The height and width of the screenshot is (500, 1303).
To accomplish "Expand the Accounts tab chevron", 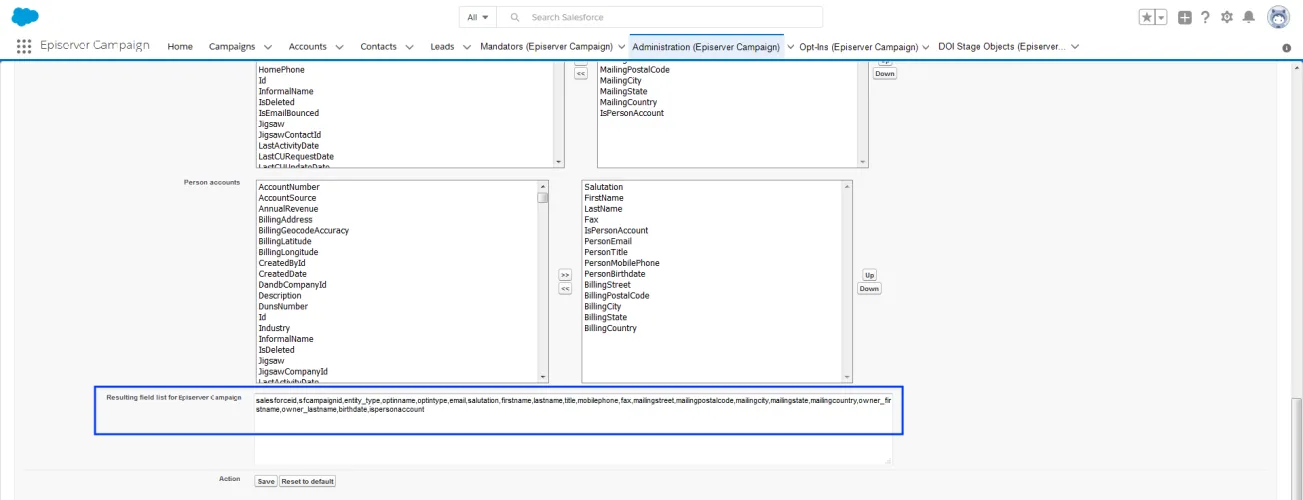I will tap(340, 47).
